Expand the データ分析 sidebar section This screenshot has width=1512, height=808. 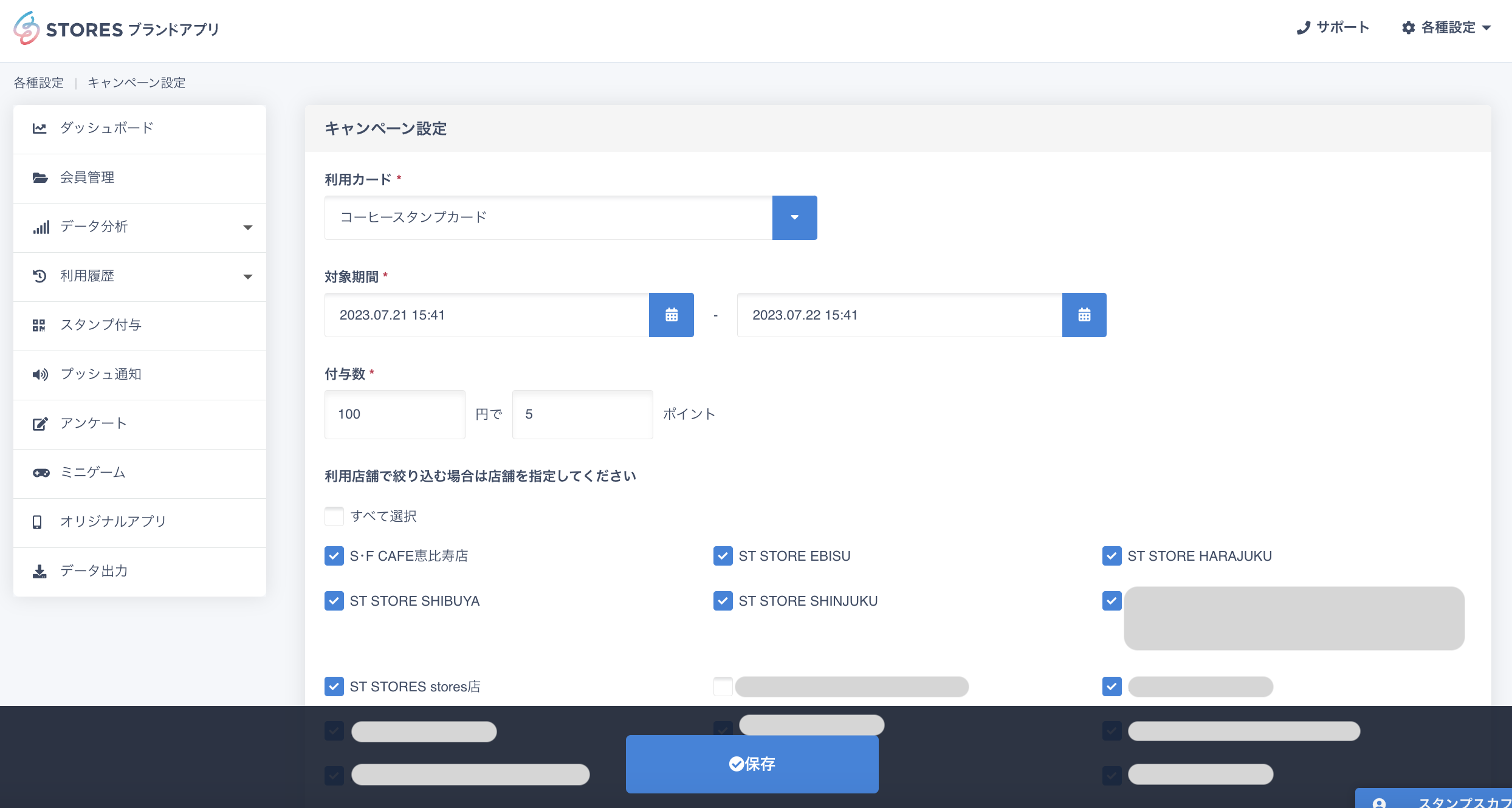pos(248,227)
